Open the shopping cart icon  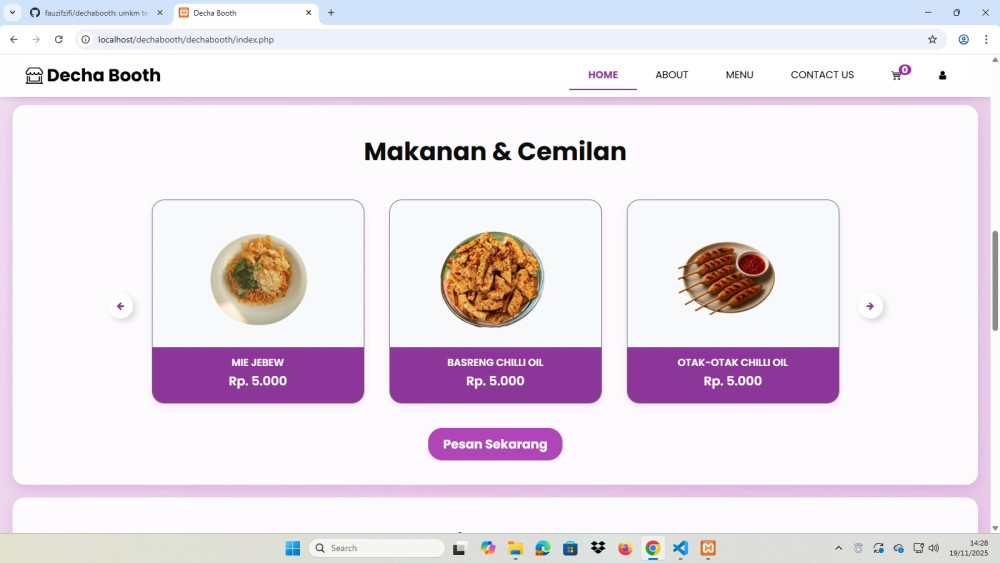[x=897, y=75]
